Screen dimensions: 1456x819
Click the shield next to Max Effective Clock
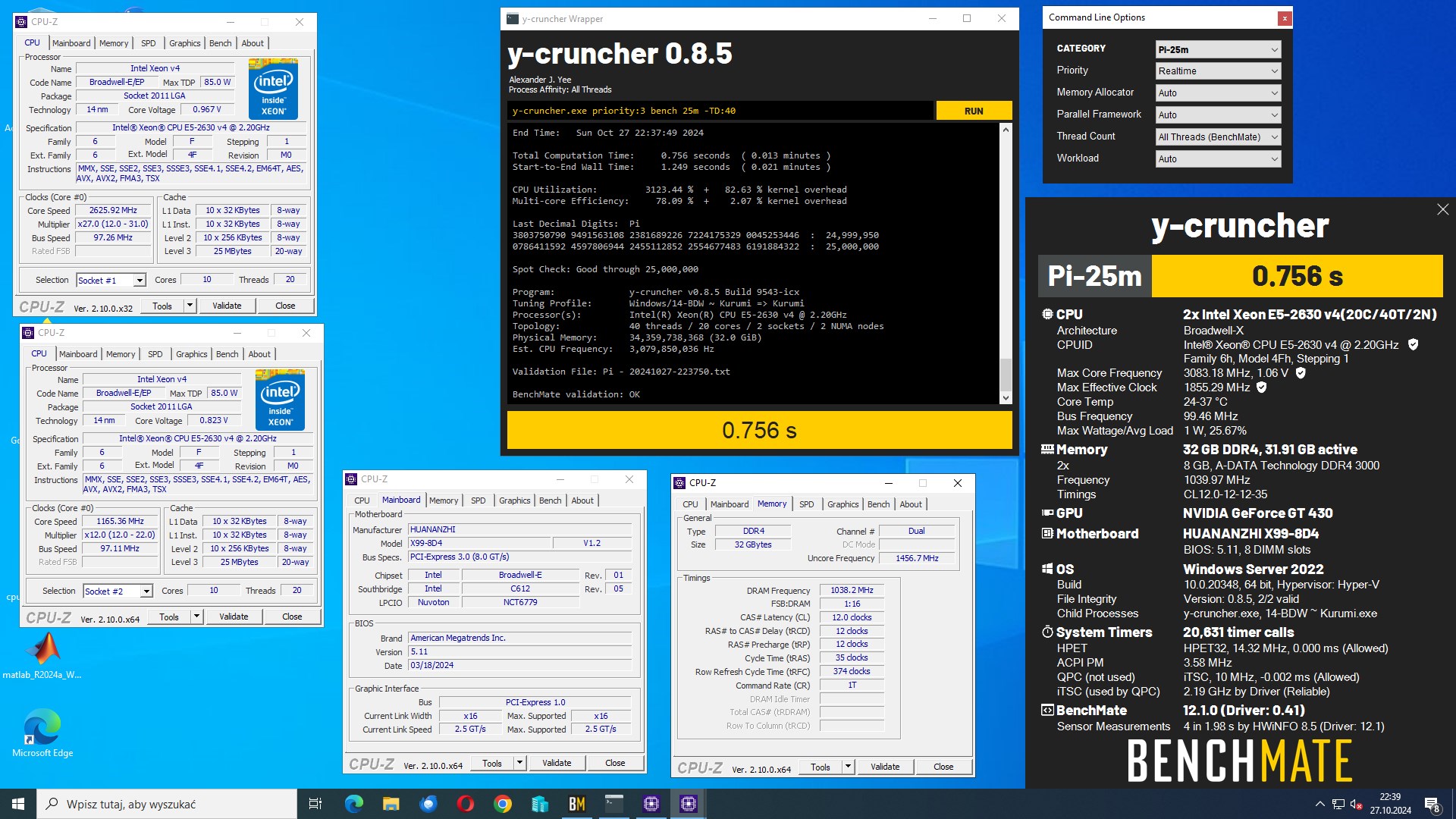(1262, 387)
